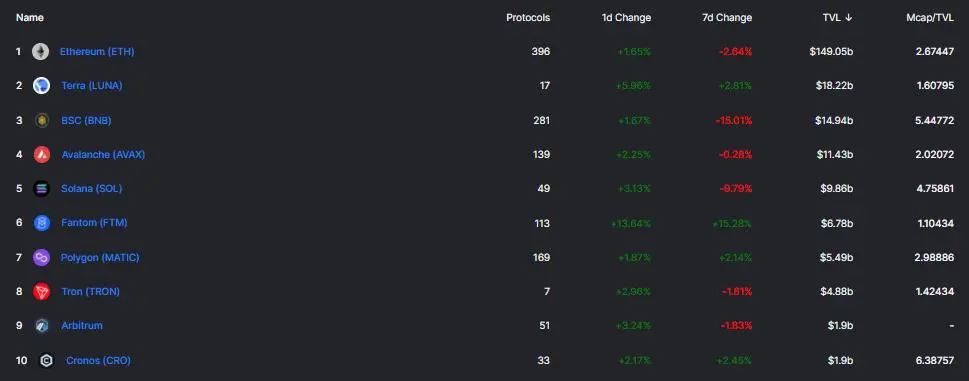Click the Name column header

click(x=30, y=18)
